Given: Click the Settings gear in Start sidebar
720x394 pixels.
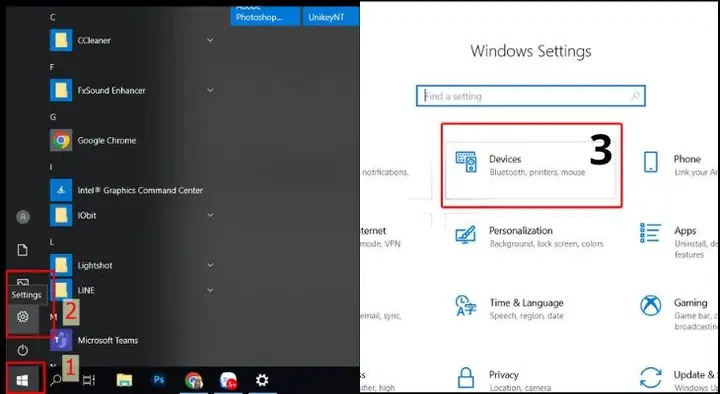Looking at the screenshot, I should 22,316.
